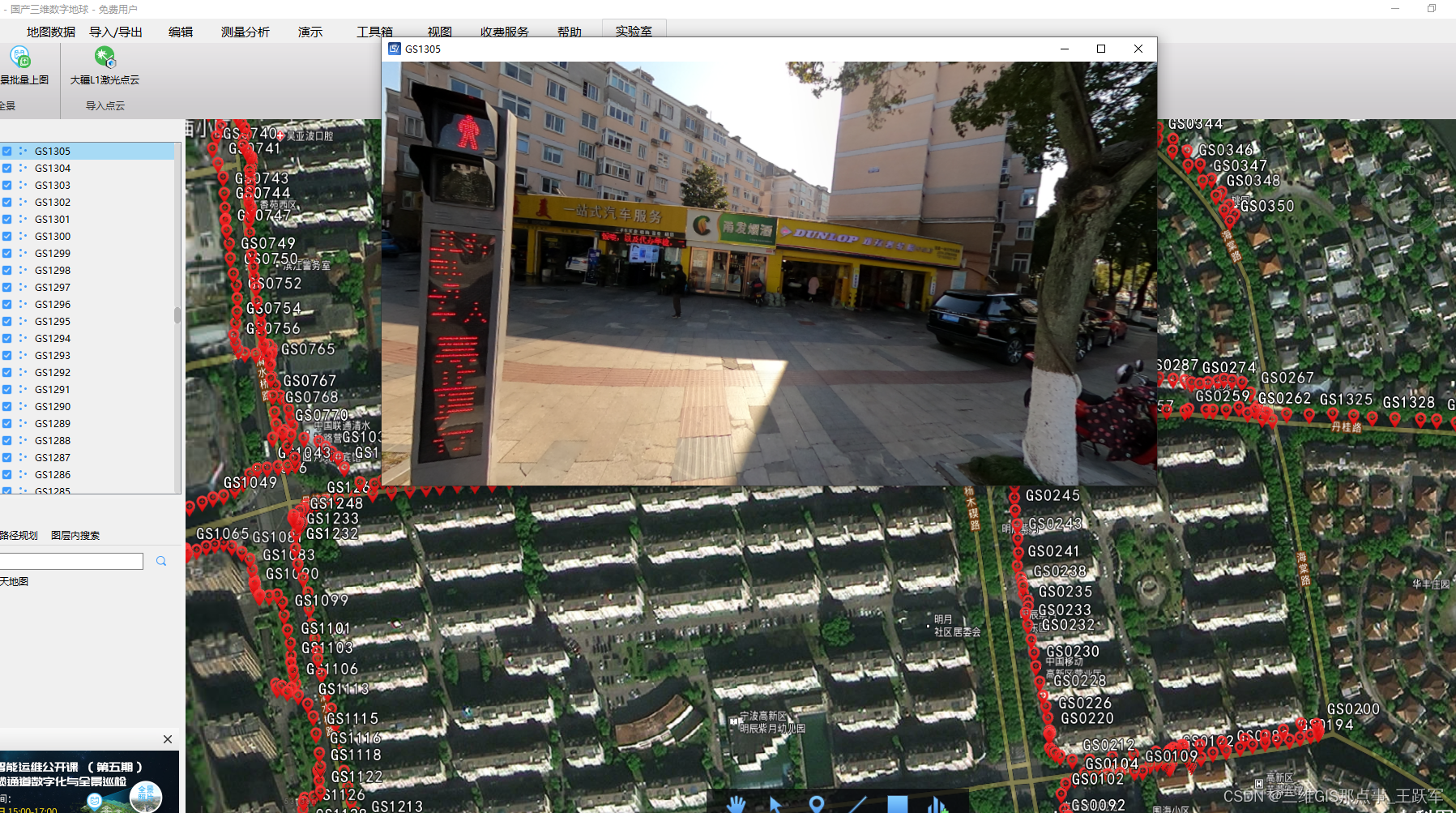The height and width of the screenshot is (813, 1456).
Task: Click the GS1115 map marker label
Action: point(352,719)
